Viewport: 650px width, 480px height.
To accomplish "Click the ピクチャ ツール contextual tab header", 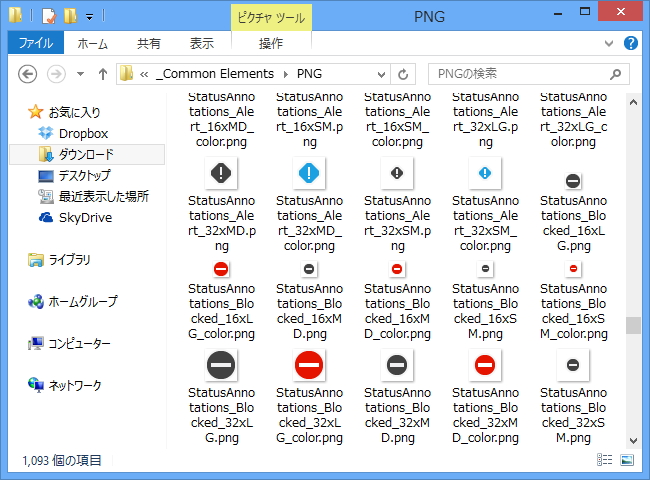I will point(271,17).
